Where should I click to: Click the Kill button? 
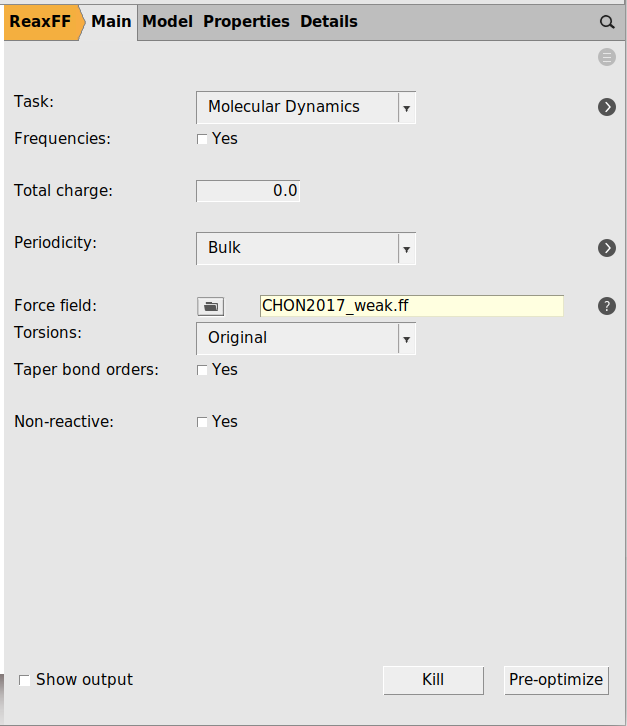433,680
